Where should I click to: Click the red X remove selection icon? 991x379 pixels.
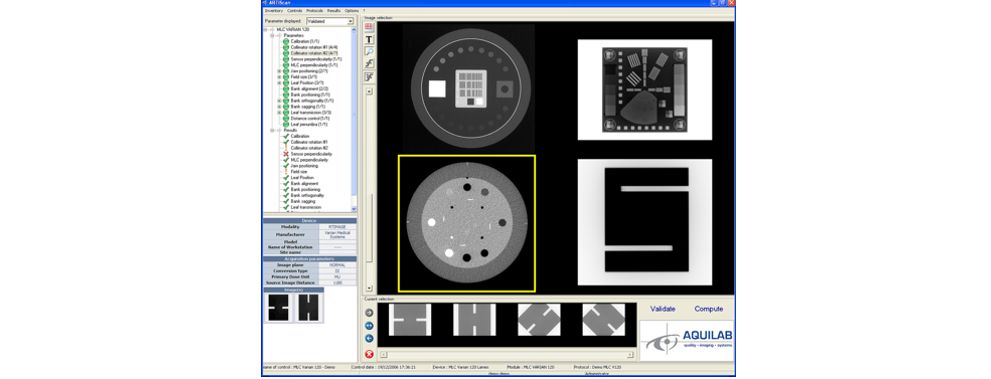click(369, 354)
